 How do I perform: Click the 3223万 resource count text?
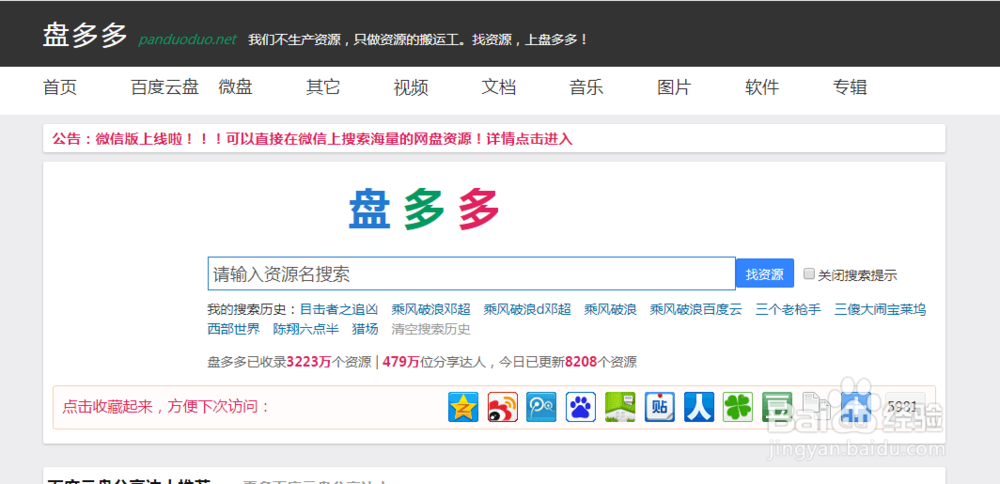(309, 362)
